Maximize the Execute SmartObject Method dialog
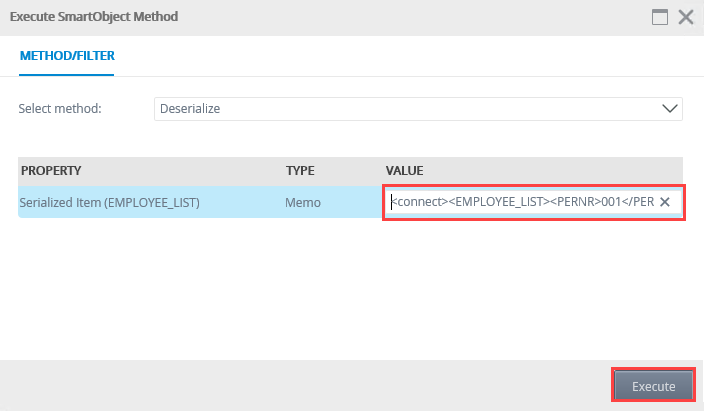 [660, 18]
